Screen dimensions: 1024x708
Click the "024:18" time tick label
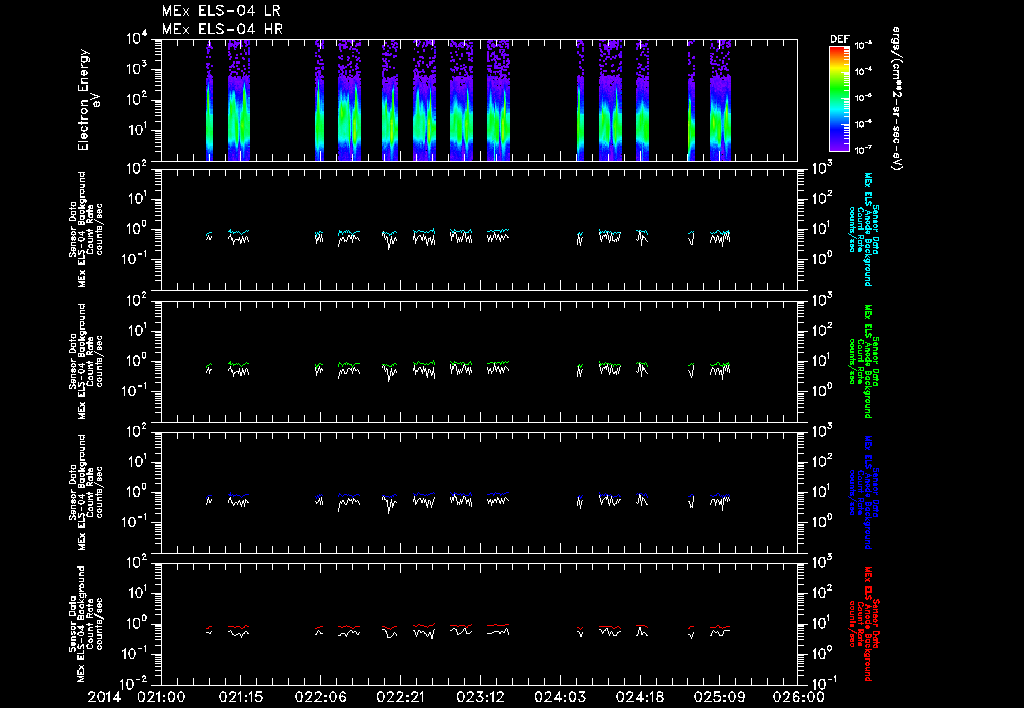coord(640,697)
